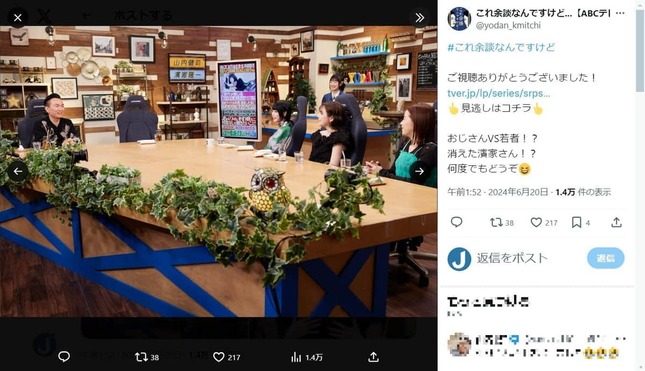
Task: Go to next photo with right arrow
Action: (420, 171)
